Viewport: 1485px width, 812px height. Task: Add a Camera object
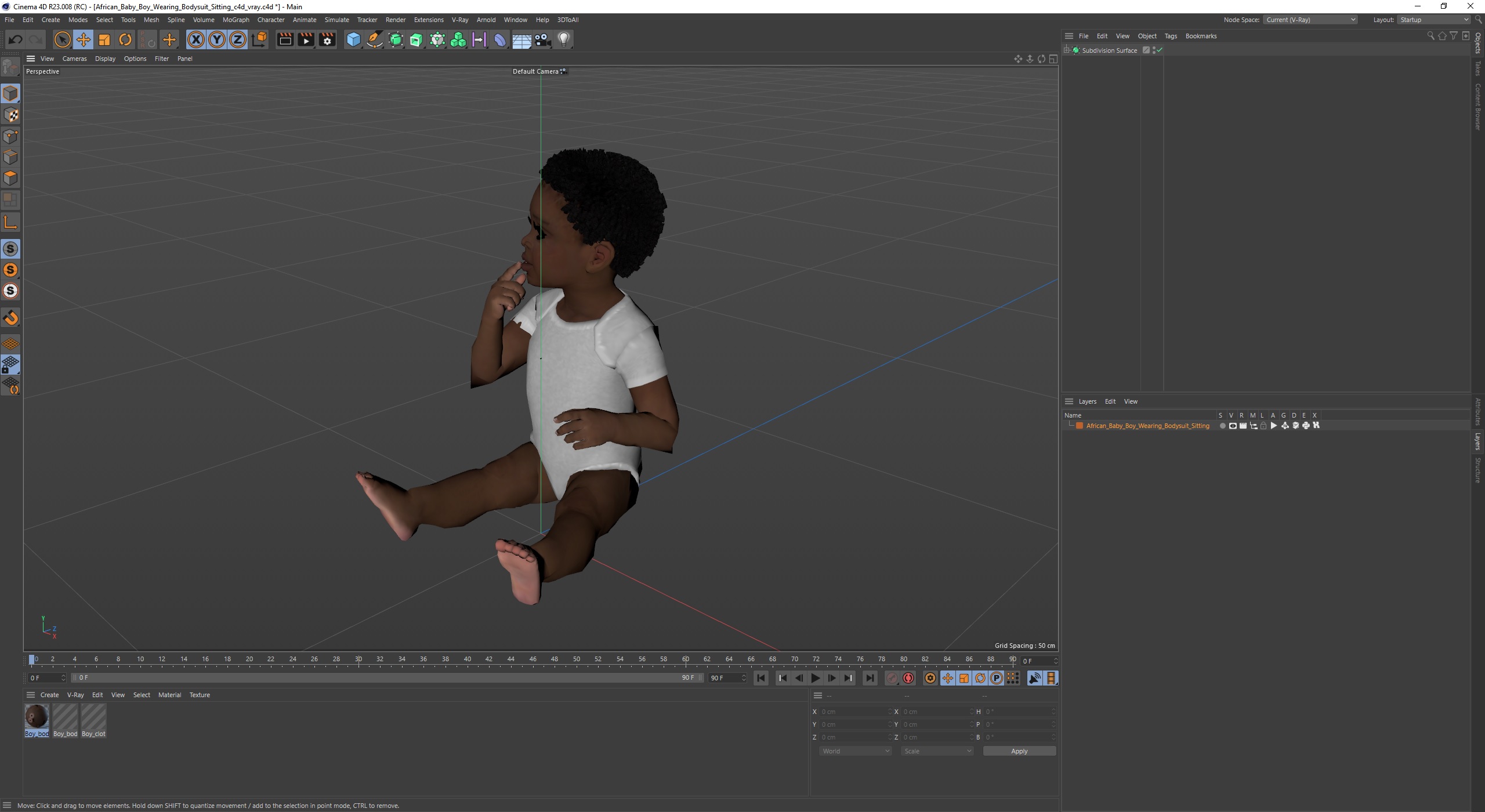pyautogui.click(x=542, y=39)
